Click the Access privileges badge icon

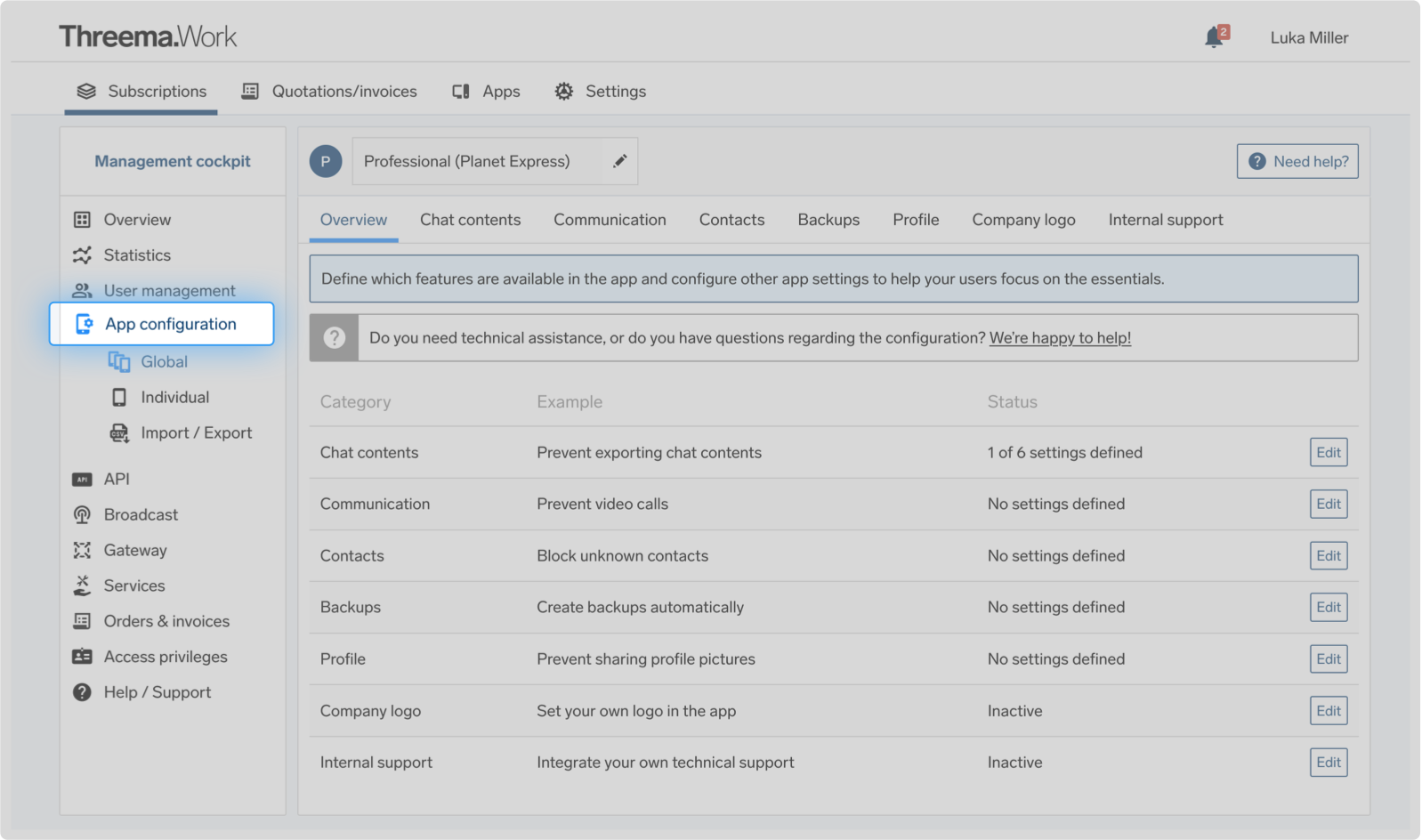point(82,657)
